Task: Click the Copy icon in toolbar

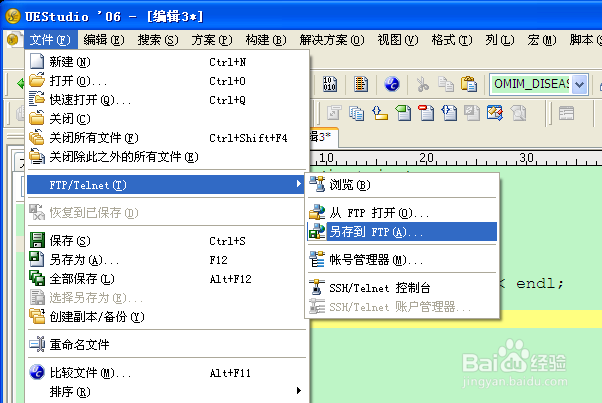Action: pos(446,84)
